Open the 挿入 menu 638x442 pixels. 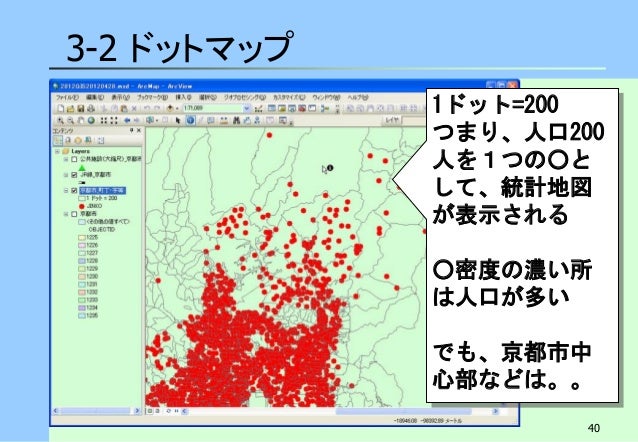coord(183,98)
